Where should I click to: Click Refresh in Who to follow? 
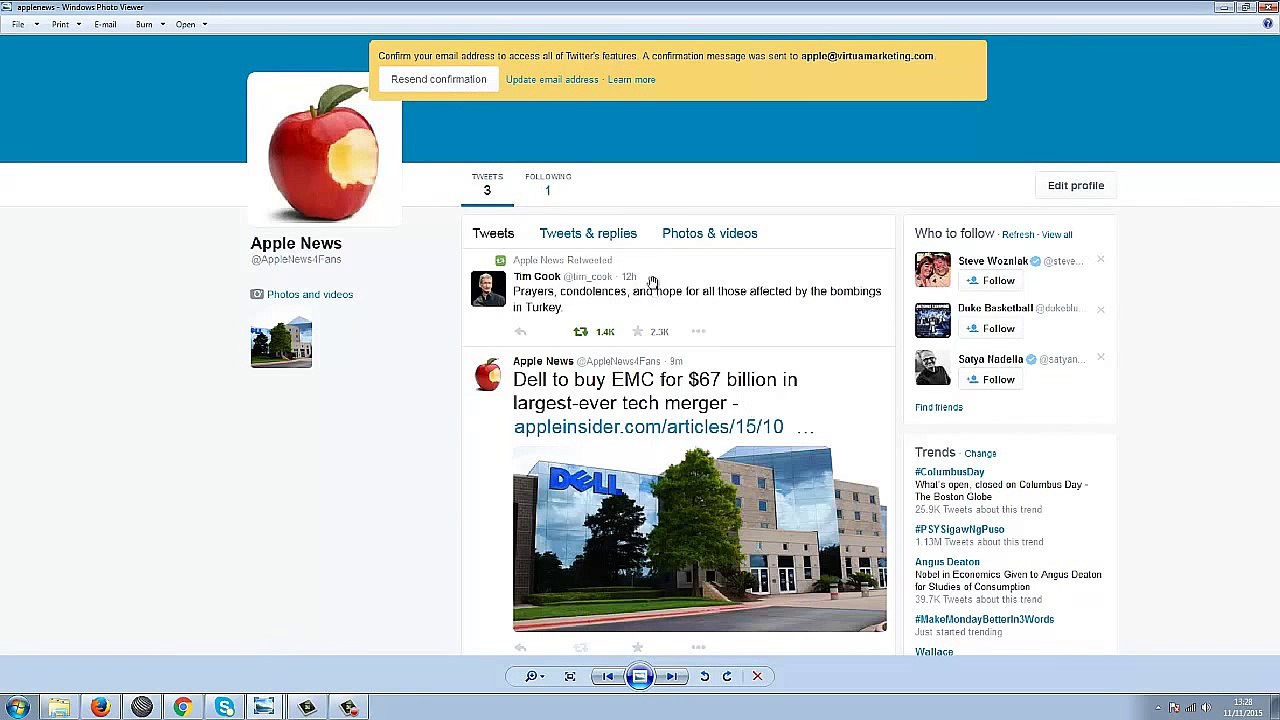pyautogui.click(x=1018, y=235)
